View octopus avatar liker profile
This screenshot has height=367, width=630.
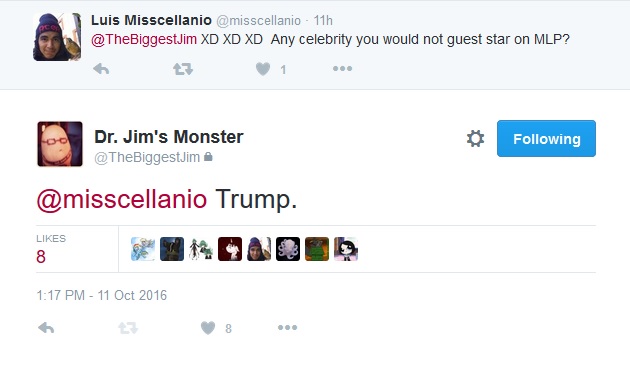tap(288, 249)
